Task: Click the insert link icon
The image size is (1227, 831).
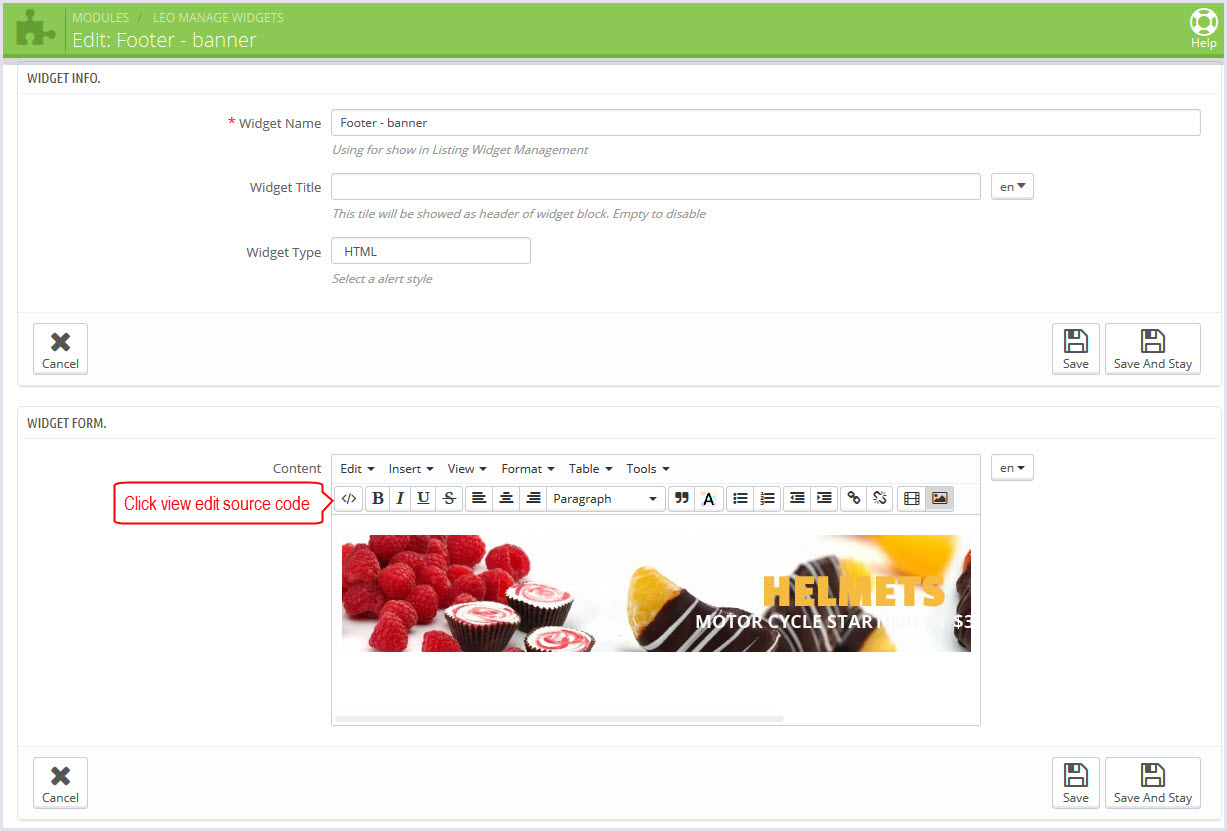Action: [x=853, y=498]
